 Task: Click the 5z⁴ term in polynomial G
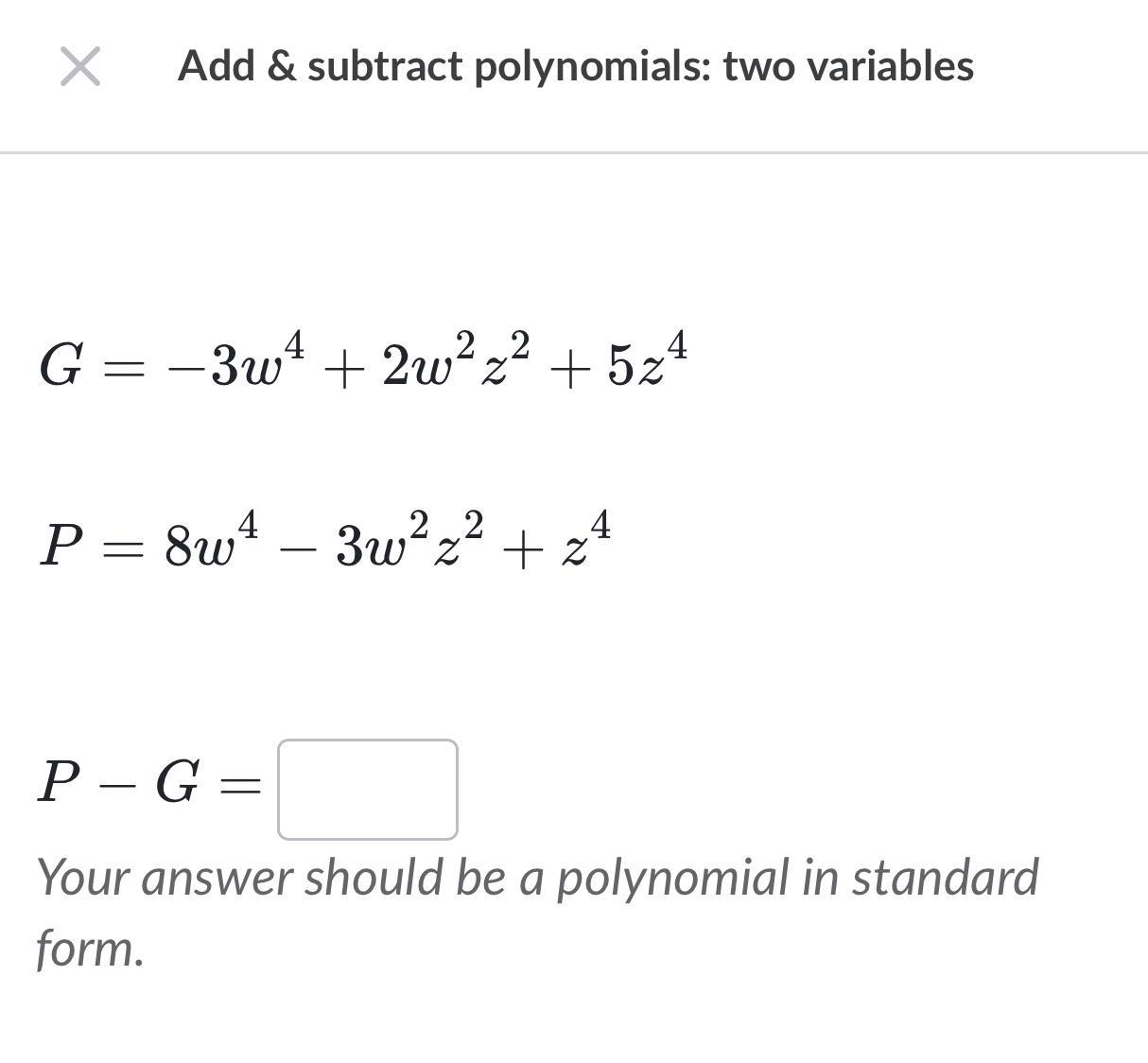[647, 362]
